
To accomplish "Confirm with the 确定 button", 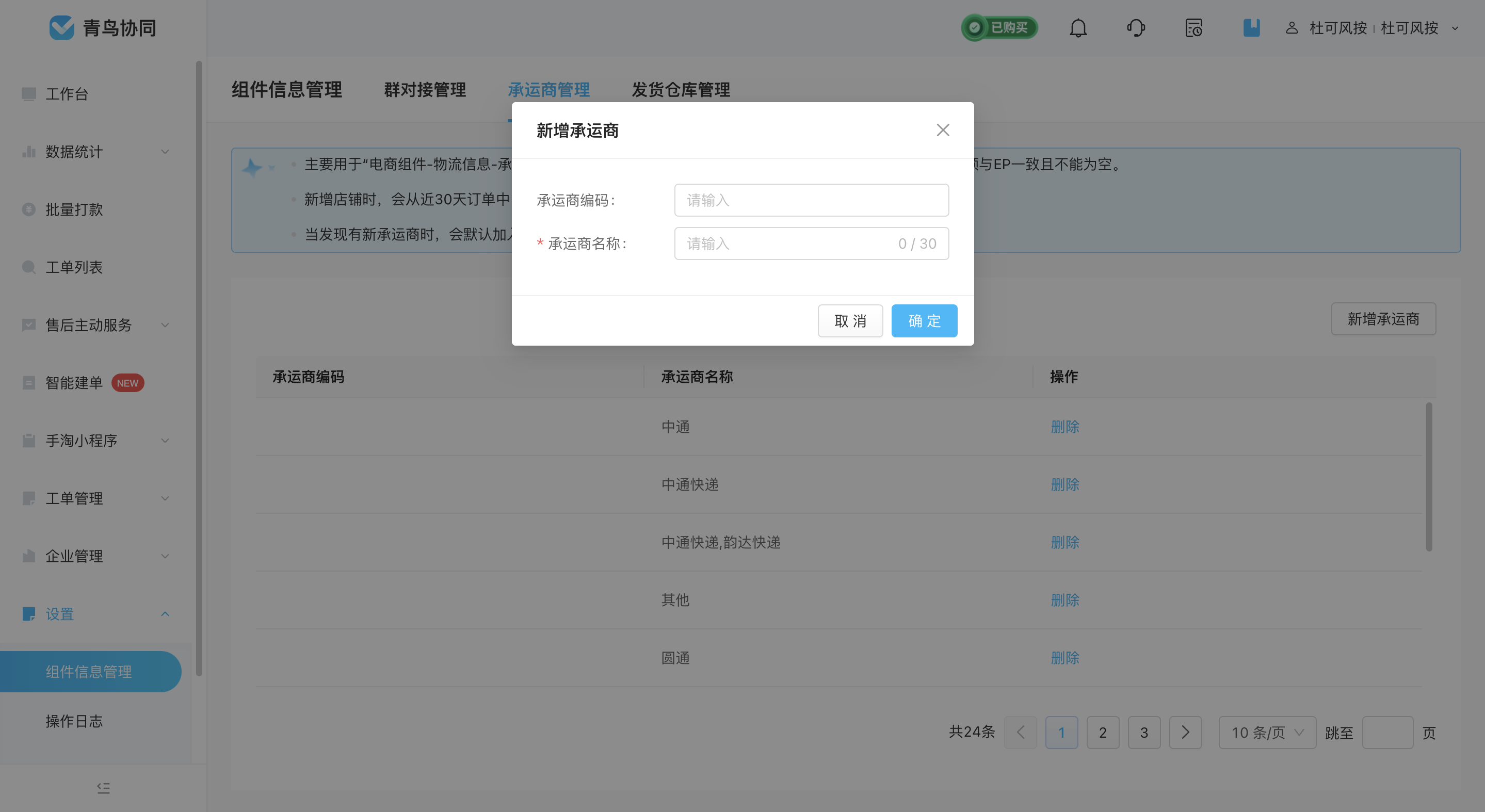I will point(924,321).
